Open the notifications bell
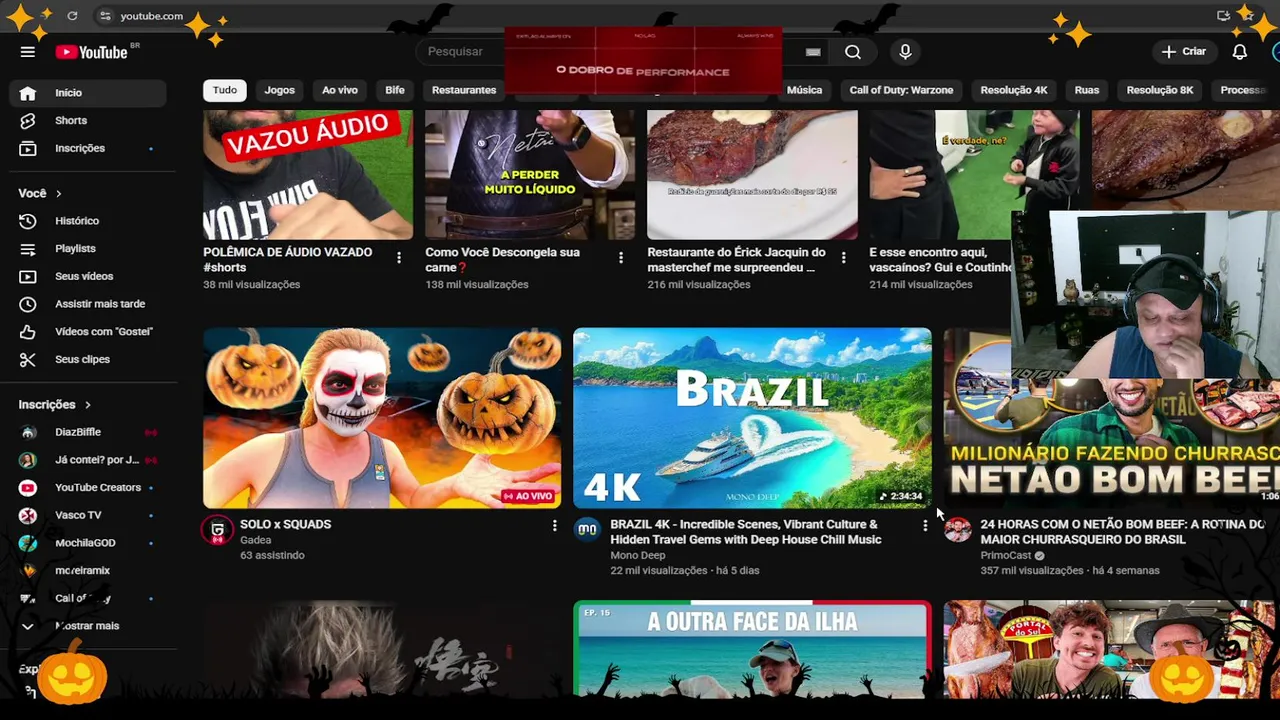 pyautogui.click(x=1239, y=52)
